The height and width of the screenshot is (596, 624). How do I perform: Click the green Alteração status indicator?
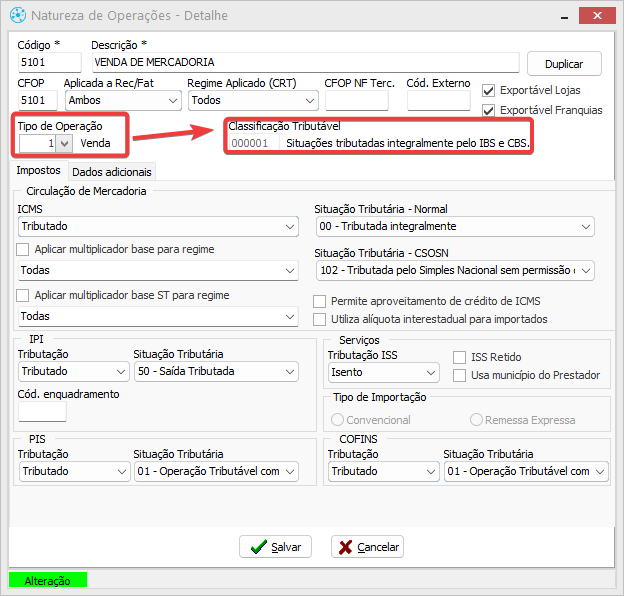pyautogui.click(x=48, y=580)
